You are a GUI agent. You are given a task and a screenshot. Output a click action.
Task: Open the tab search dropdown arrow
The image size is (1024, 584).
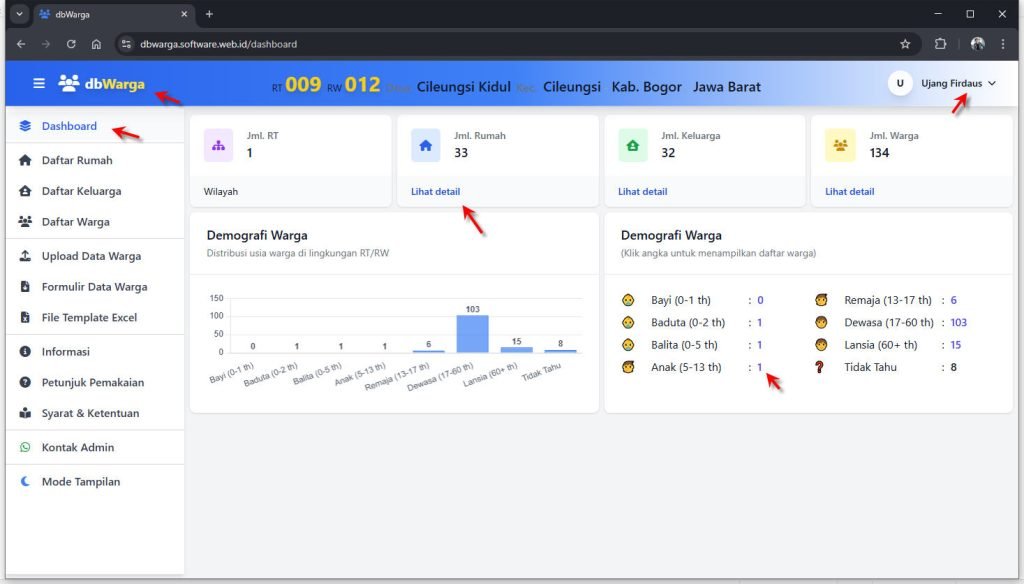(x=19, y=14)
